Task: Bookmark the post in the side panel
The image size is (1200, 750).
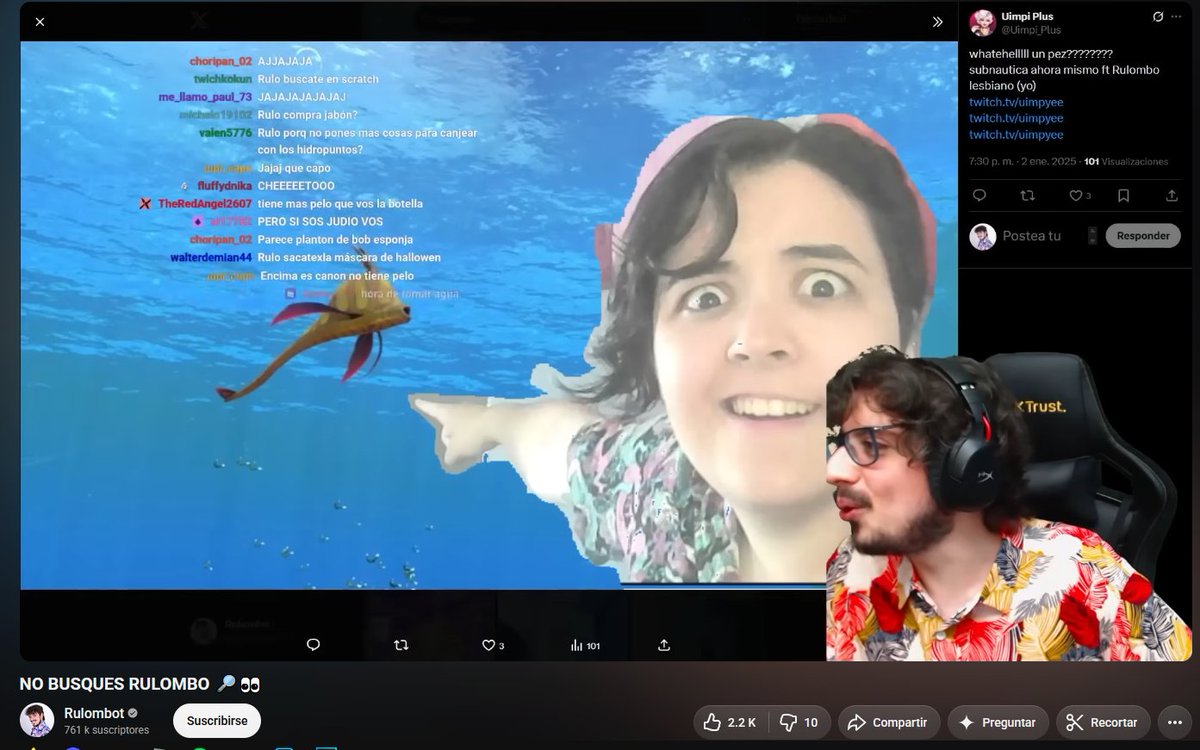Action: (1124, 196)
